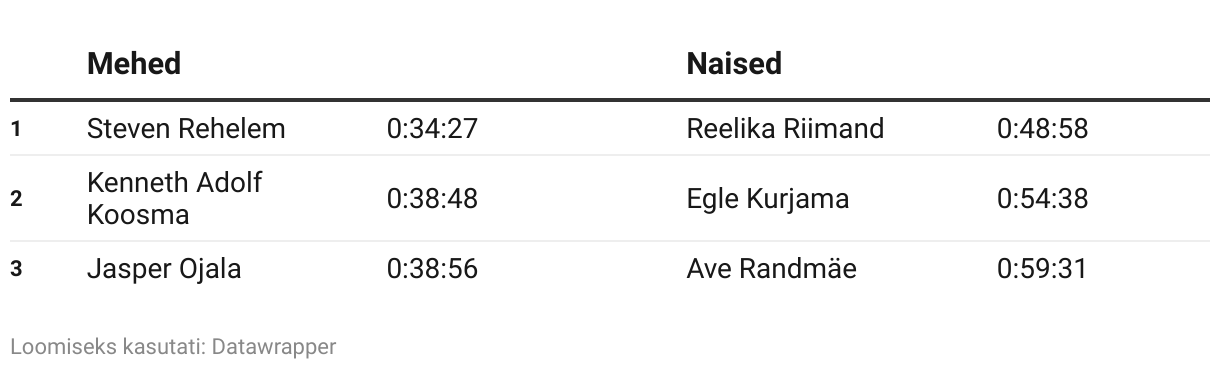Click the Naised column header
Screen dimensions: 1220x370
tap(734, 64)
